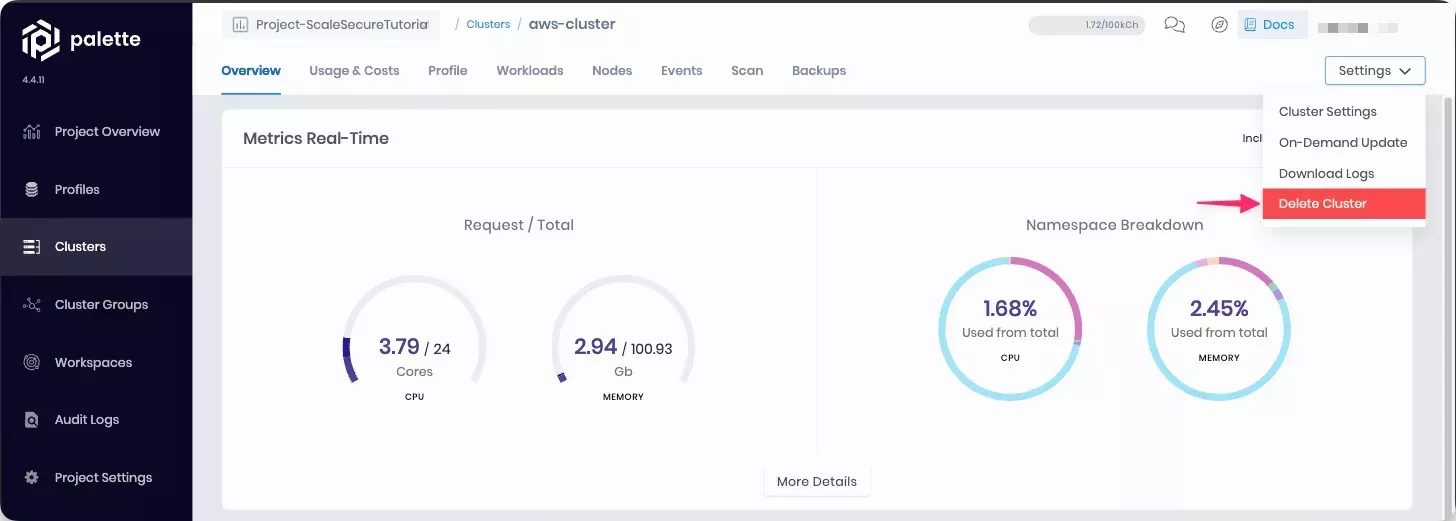Viewport: 1456px width, 521px height.
Task: Click the namespace memory 2.45% donut chart
Action: [x=1219, y=328]
